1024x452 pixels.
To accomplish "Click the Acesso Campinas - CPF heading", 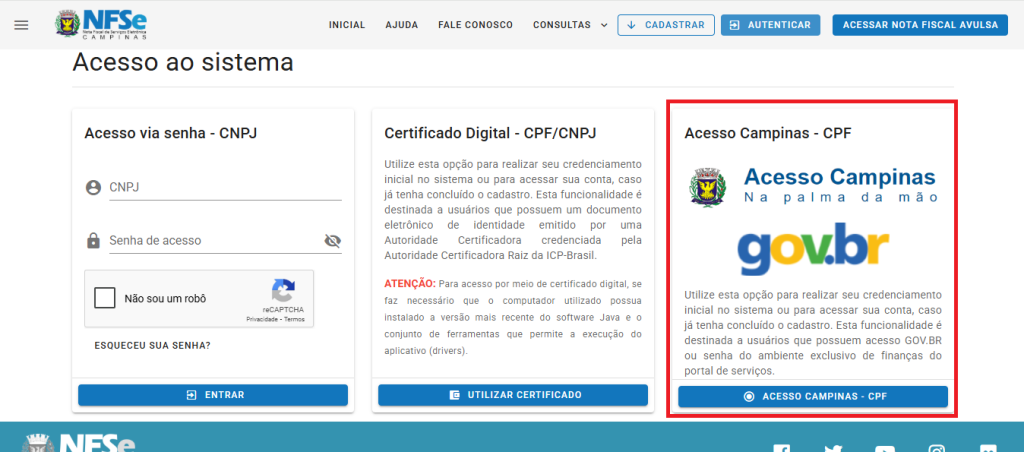I will tap(768, 133).
